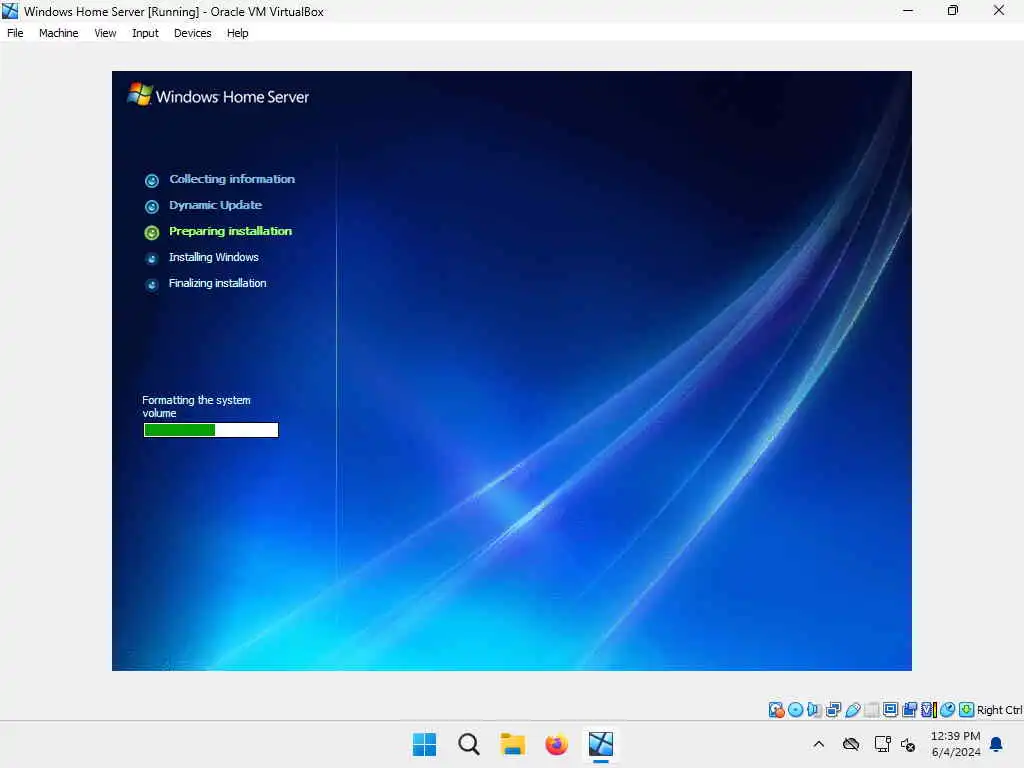1024x768 pixels.
Task: Click the Finalizing installation step bullet
Action: (152, 285)
